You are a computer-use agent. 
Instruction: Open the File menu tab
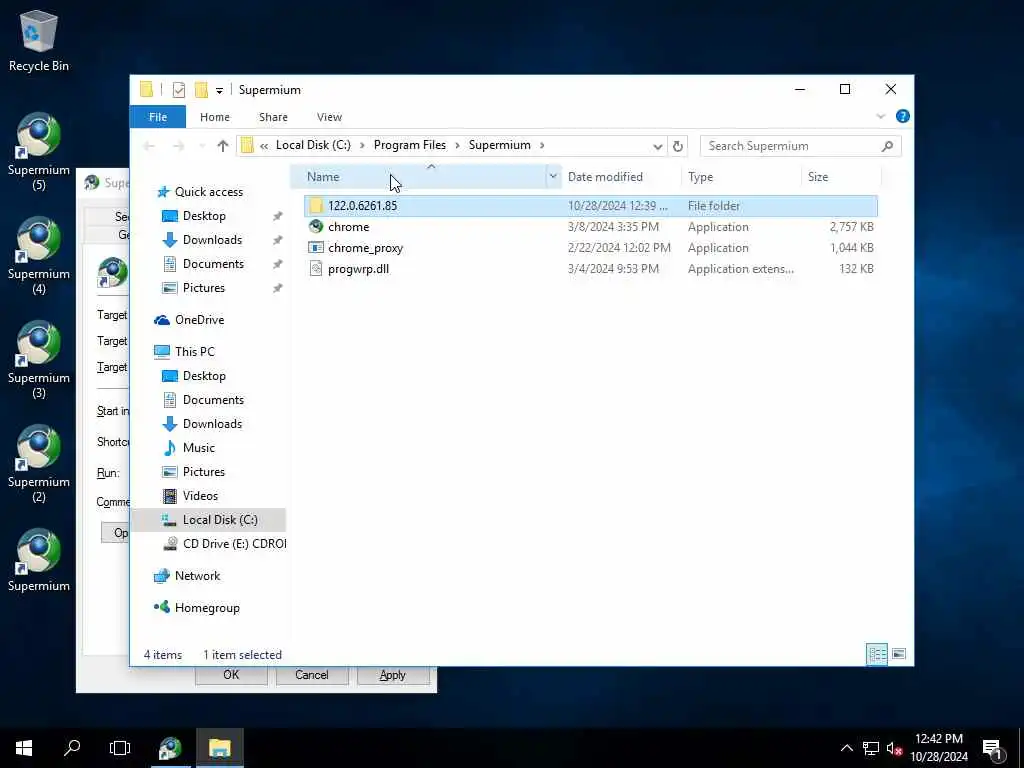pos(158,117)
